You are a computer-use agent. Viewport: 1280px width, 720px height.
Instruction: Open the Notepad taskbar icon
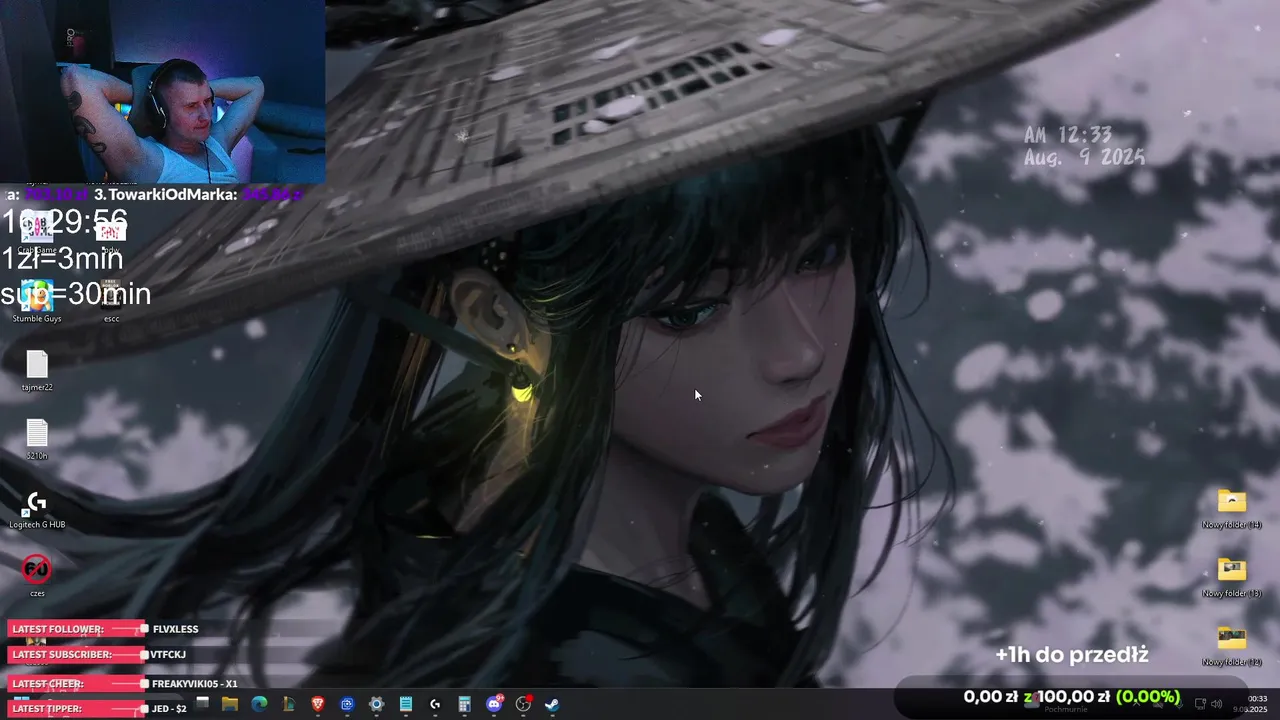click(x=405, y=704)
